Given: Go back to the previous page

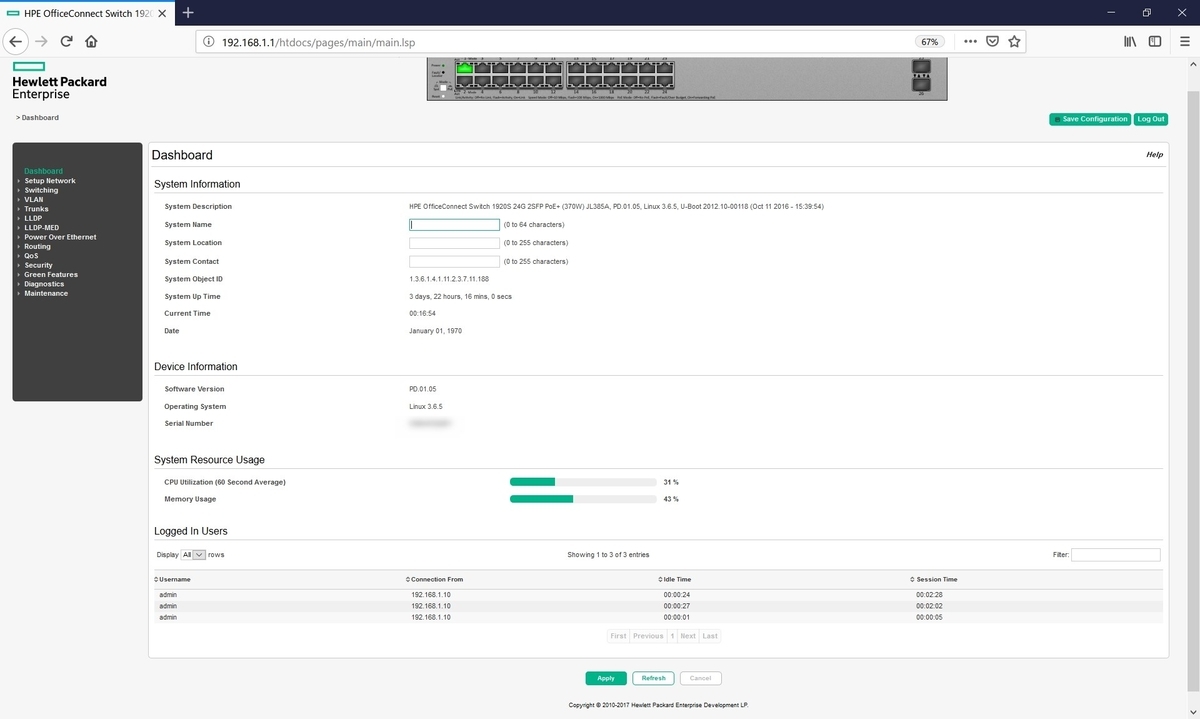Looking at the screenshot, I should click(x=16, y=41).
